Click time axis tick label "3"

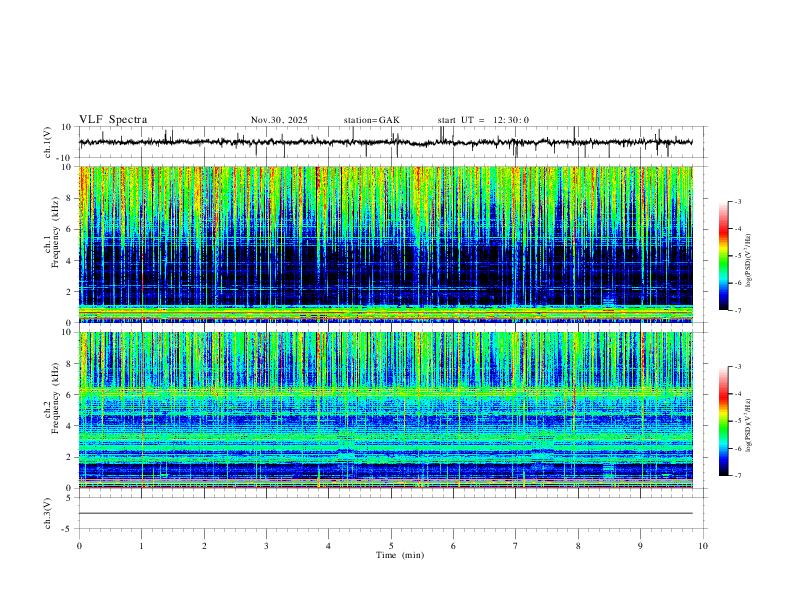(x=266, y=546)
